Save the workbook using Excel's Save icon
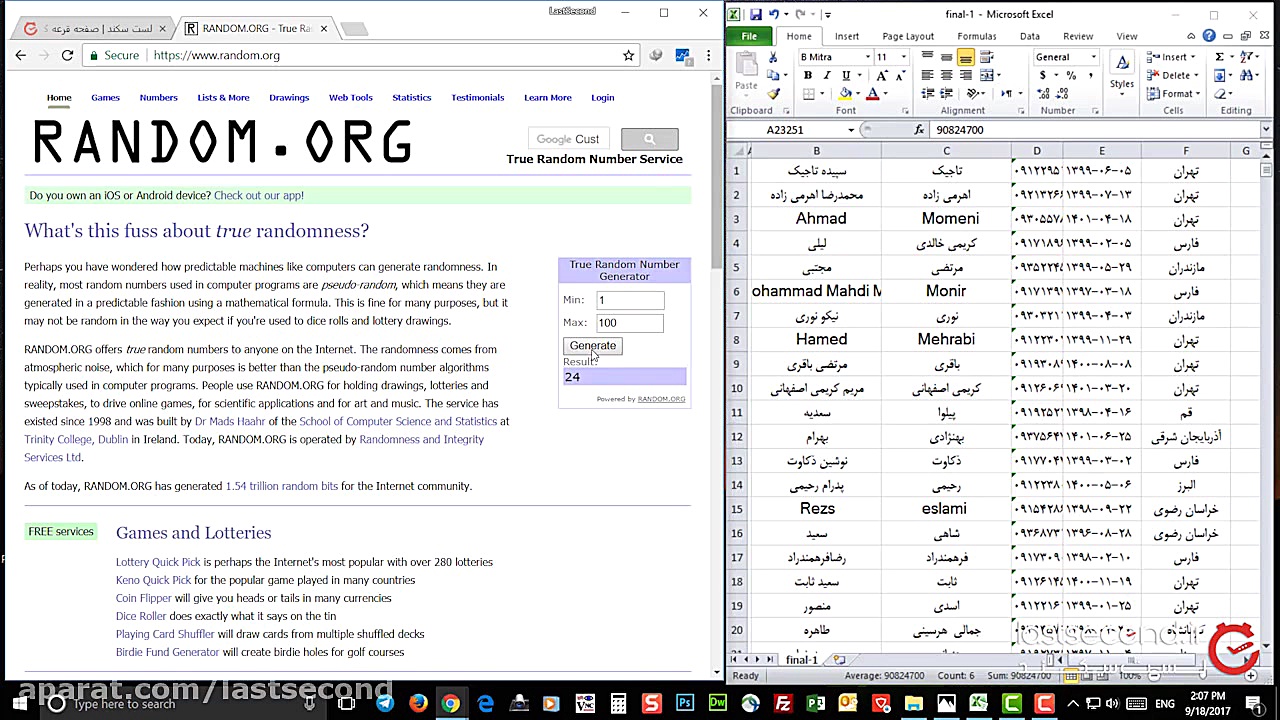The height and width of the screenshot is (720, 1280). point(755,15)
